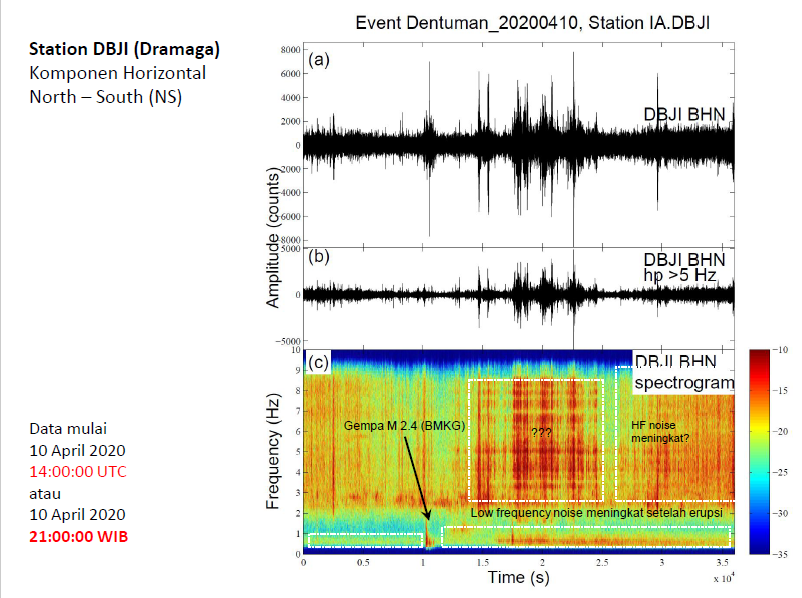This screenshot has width=802, height=598.
Task: Click the 'DBJI BHN' label in panel (a)
Action: point(684,114)
